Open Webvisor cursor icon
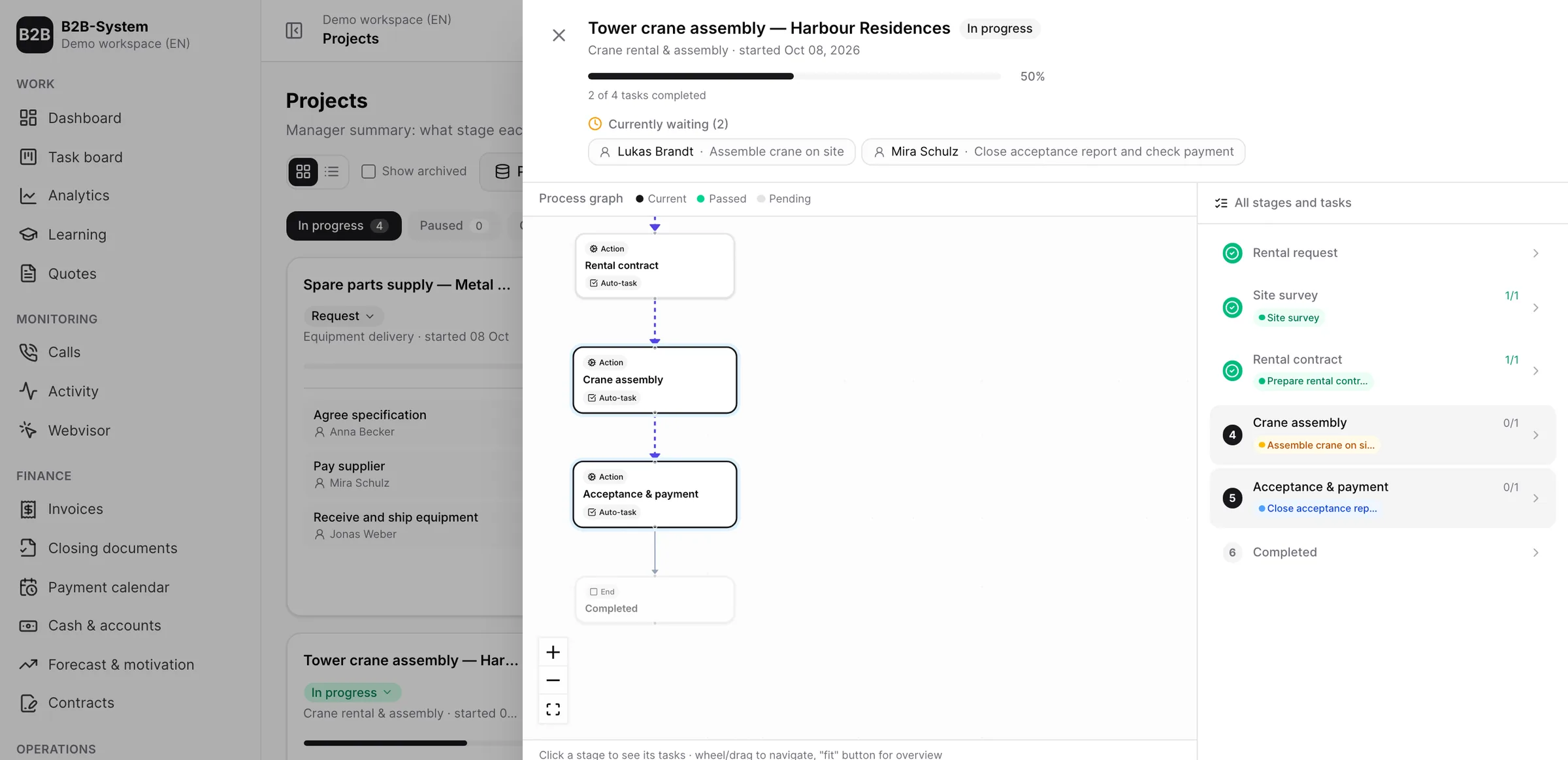The image size is (1568, 760). (28, 430)
